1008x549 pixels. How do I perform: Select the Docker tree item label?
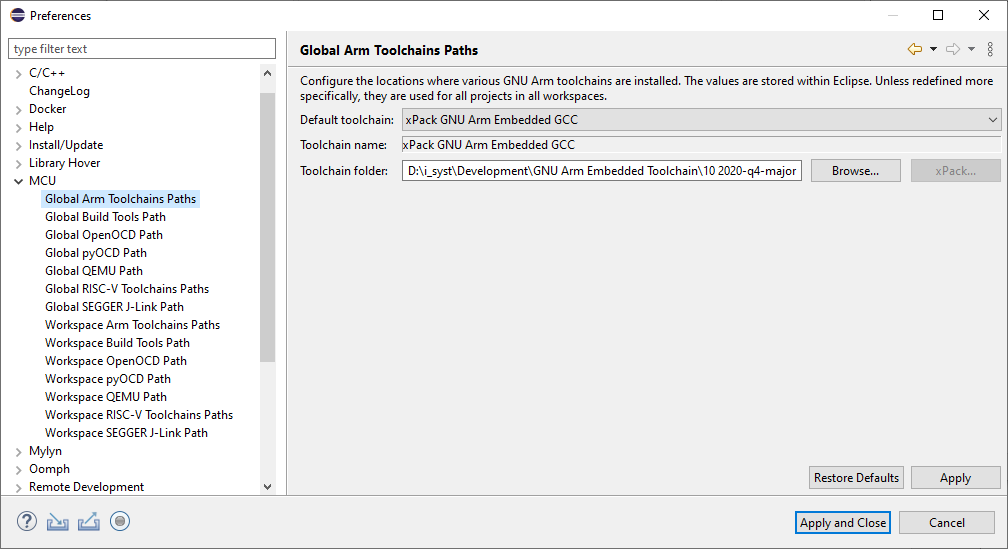(48, 109)
